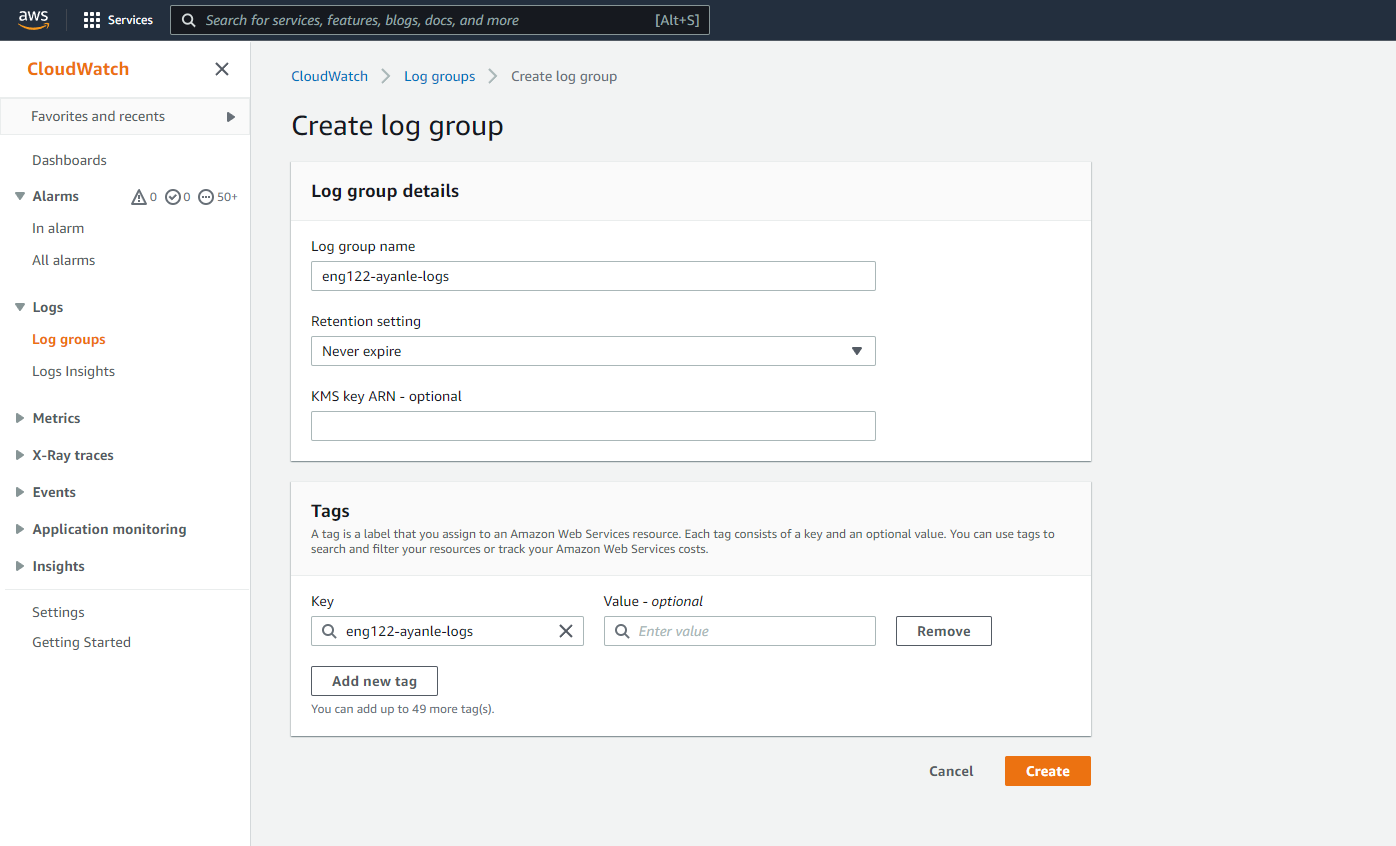Click the search icon in Key field
Viewport: 1396px width, 846px height.
pos(329,631)
